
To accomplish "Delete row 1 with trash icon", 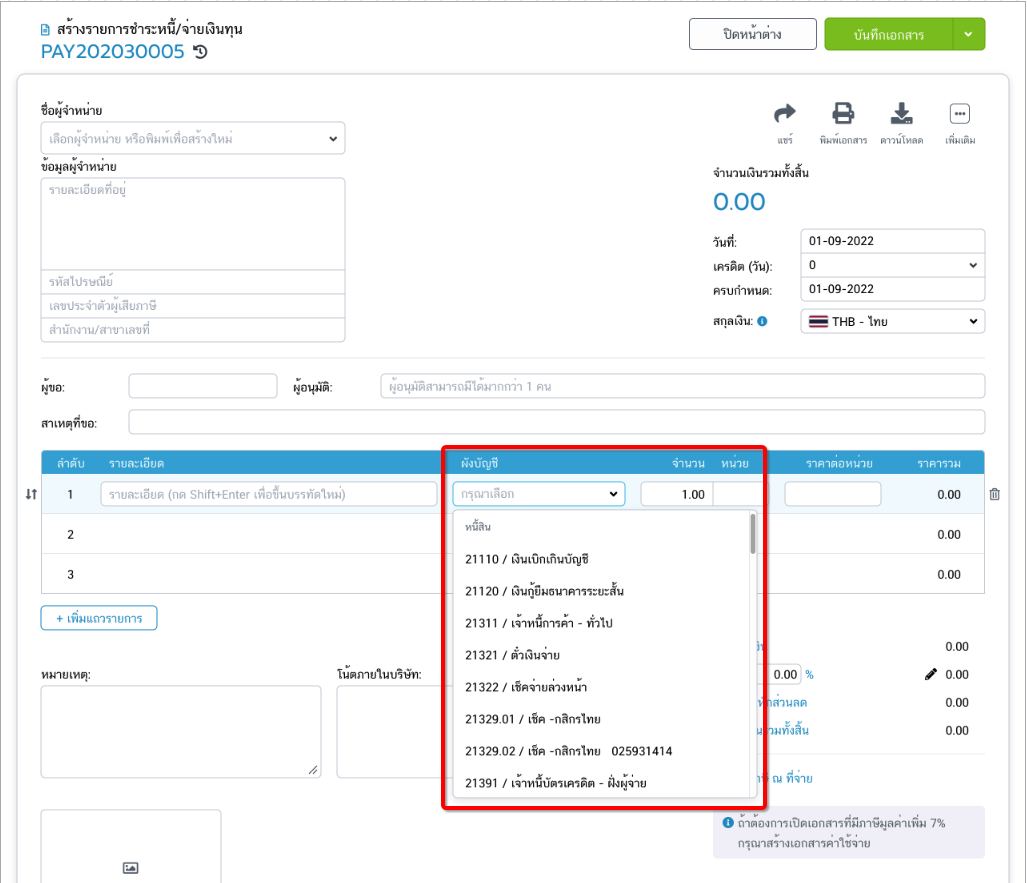I will coord(994,494).
